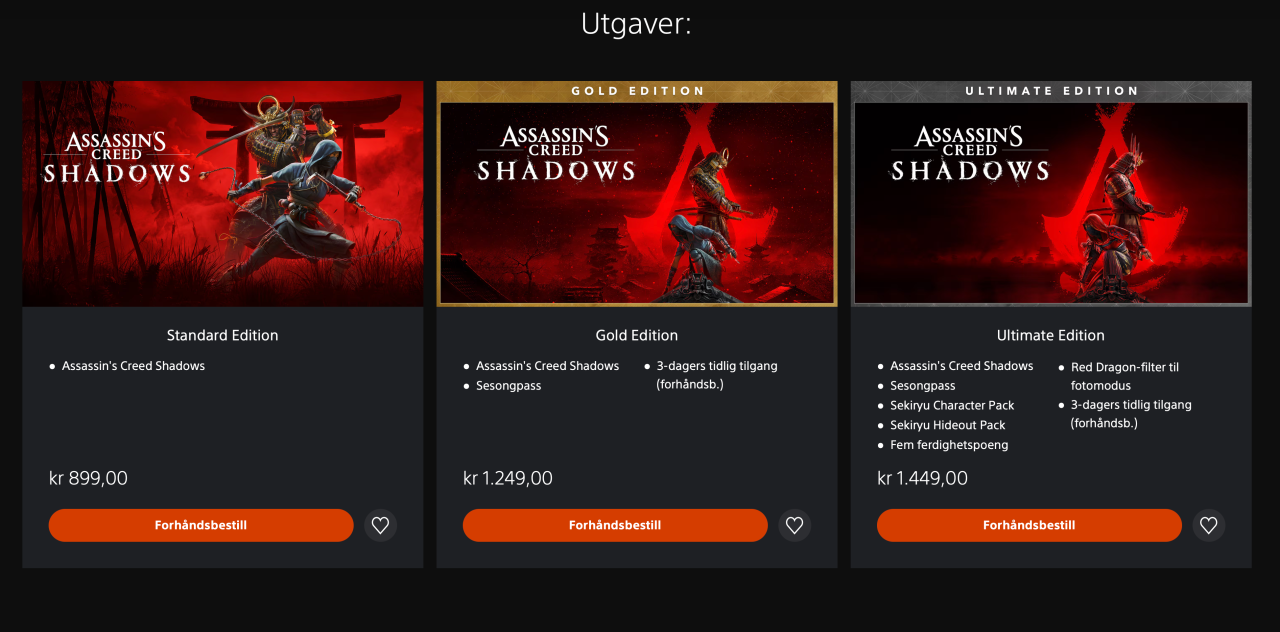The height and width of the screenshot is (632, 1280).
Task: Click Fem ferdighetspoeng list item
Action: click(x=949, y=445)
